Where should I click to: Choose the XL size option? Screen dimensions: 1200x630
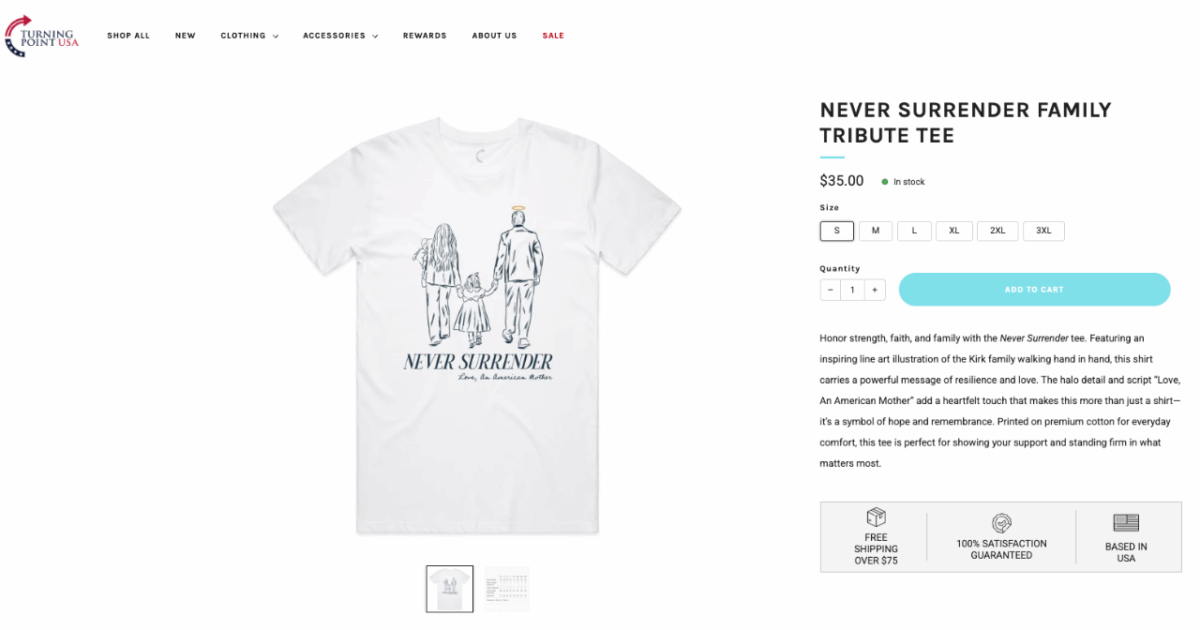pos(954,231)
